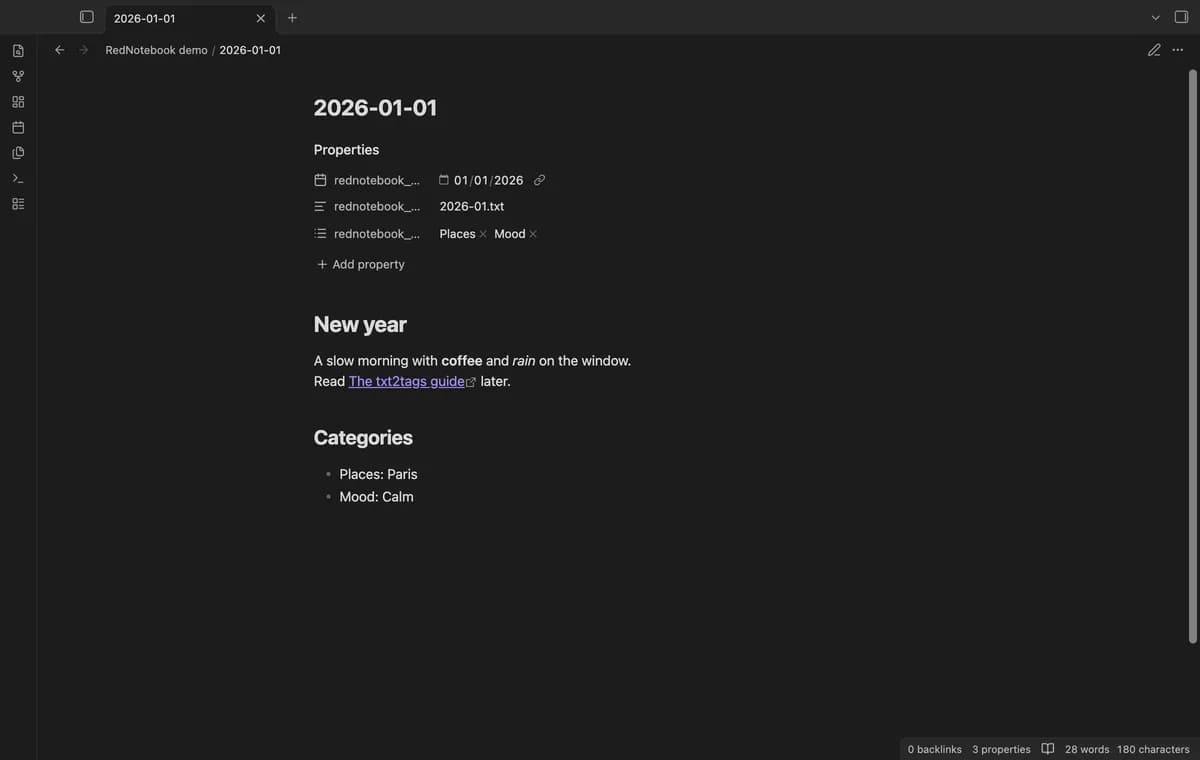
Task: Toggle the right sidebar panel
Action: (1181, 17)
